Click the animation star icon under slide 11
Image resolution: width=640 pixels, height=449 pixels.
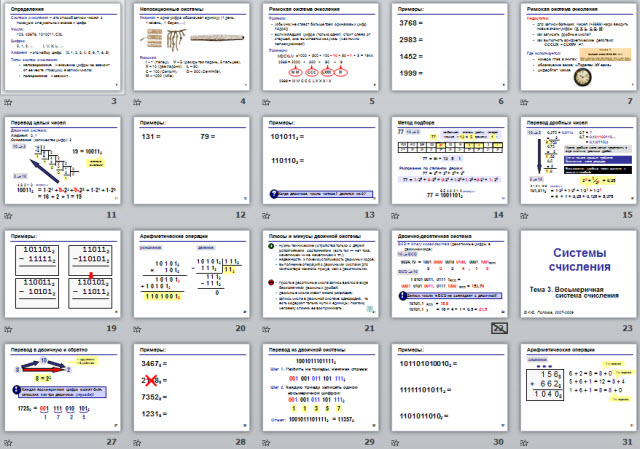10,215
